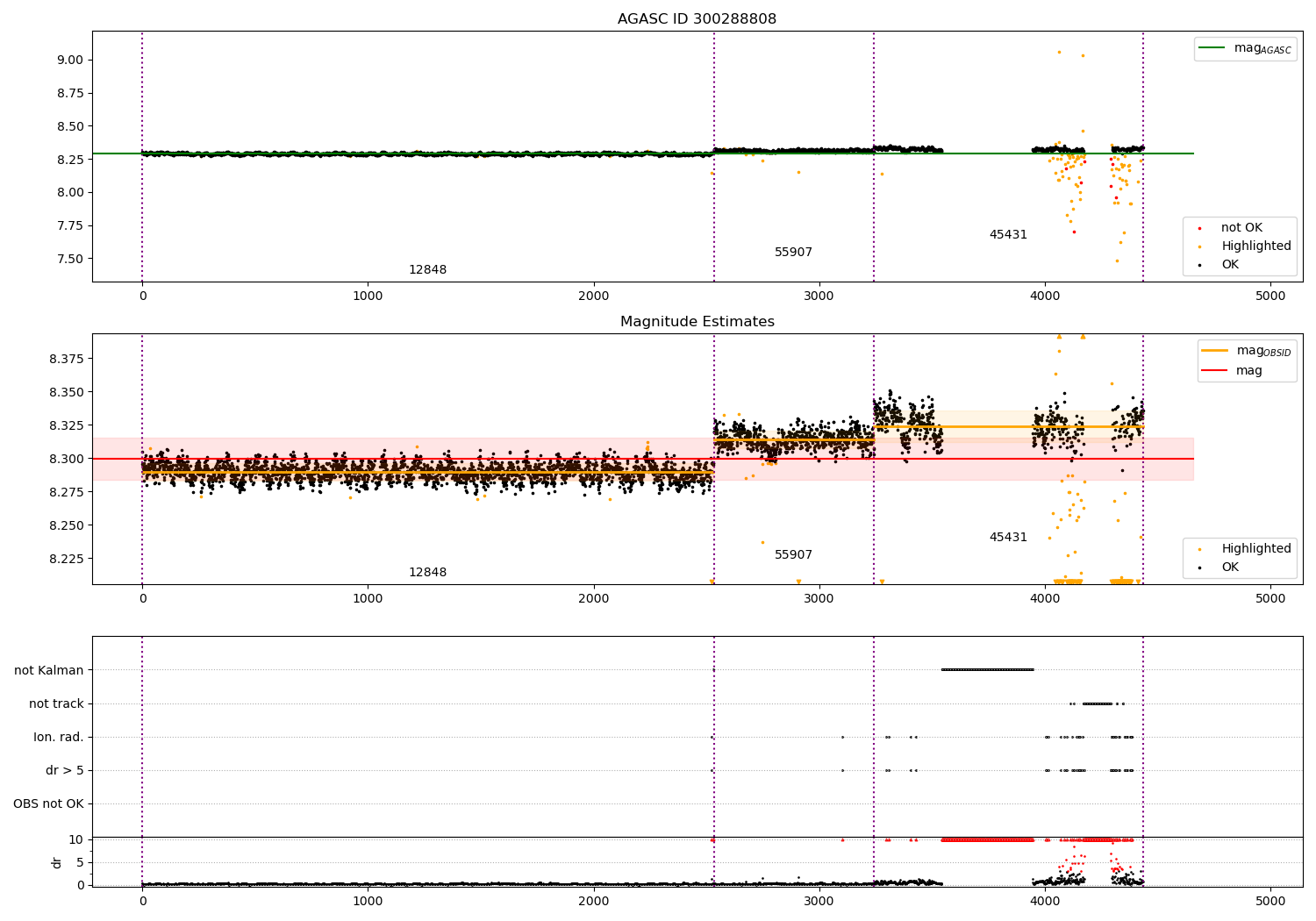Click the "8.50" y-axis tick label
The height and width of the screenshot is (921, 1316).
71,126
